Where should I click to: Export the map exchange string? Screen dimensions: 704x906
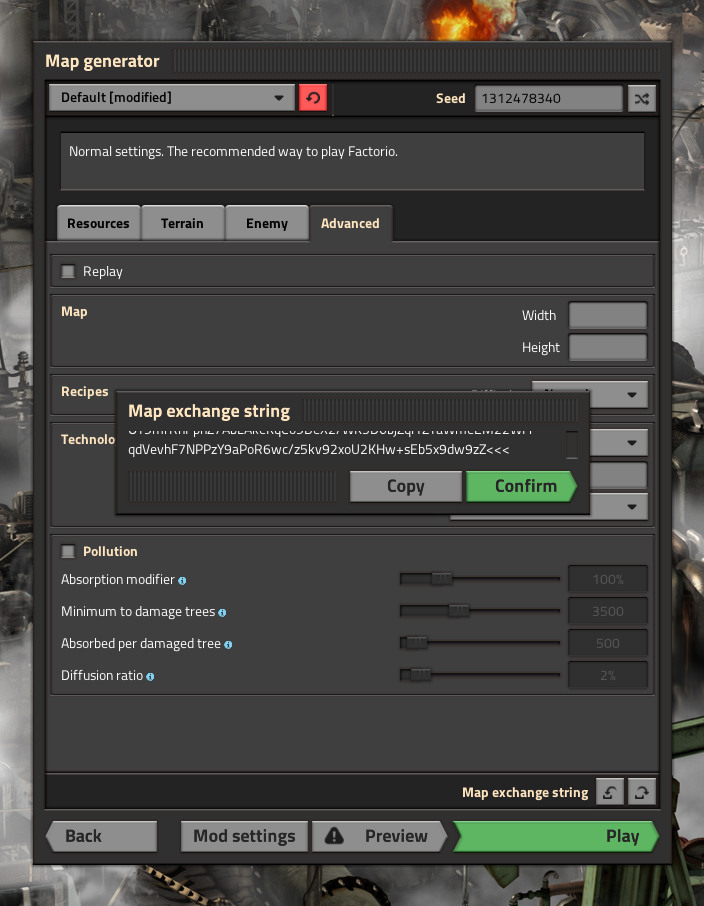(642, 792)
